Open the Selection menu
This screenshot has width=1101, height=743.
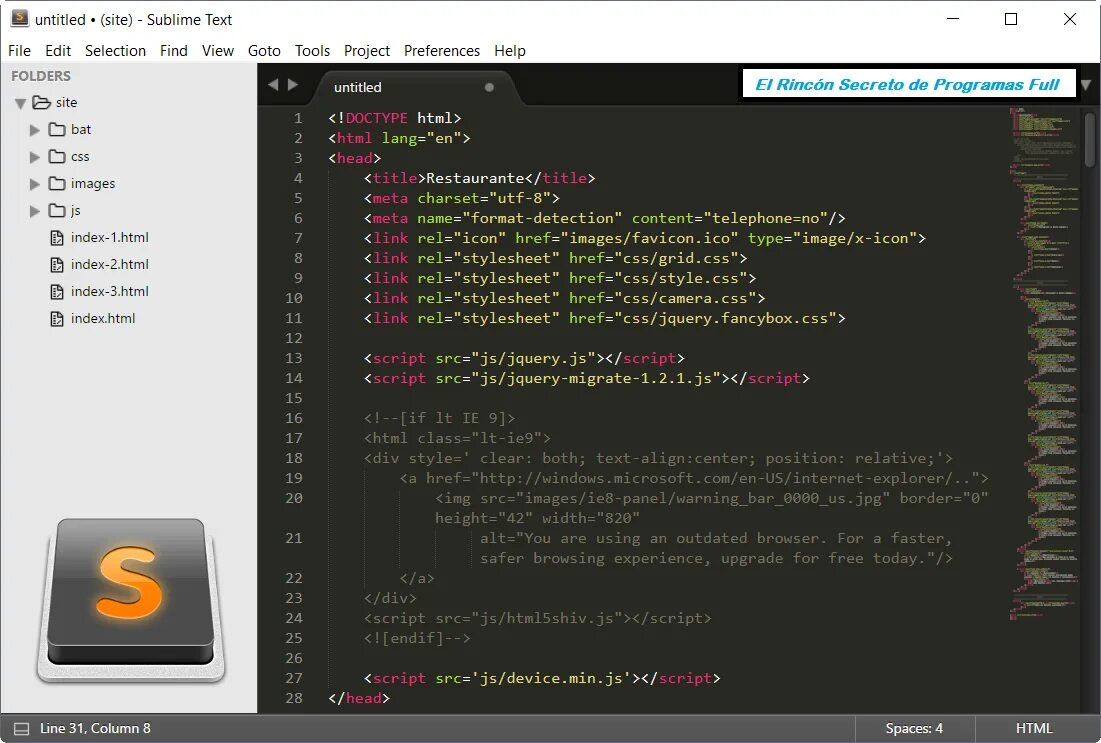click(x=115, y=51)
